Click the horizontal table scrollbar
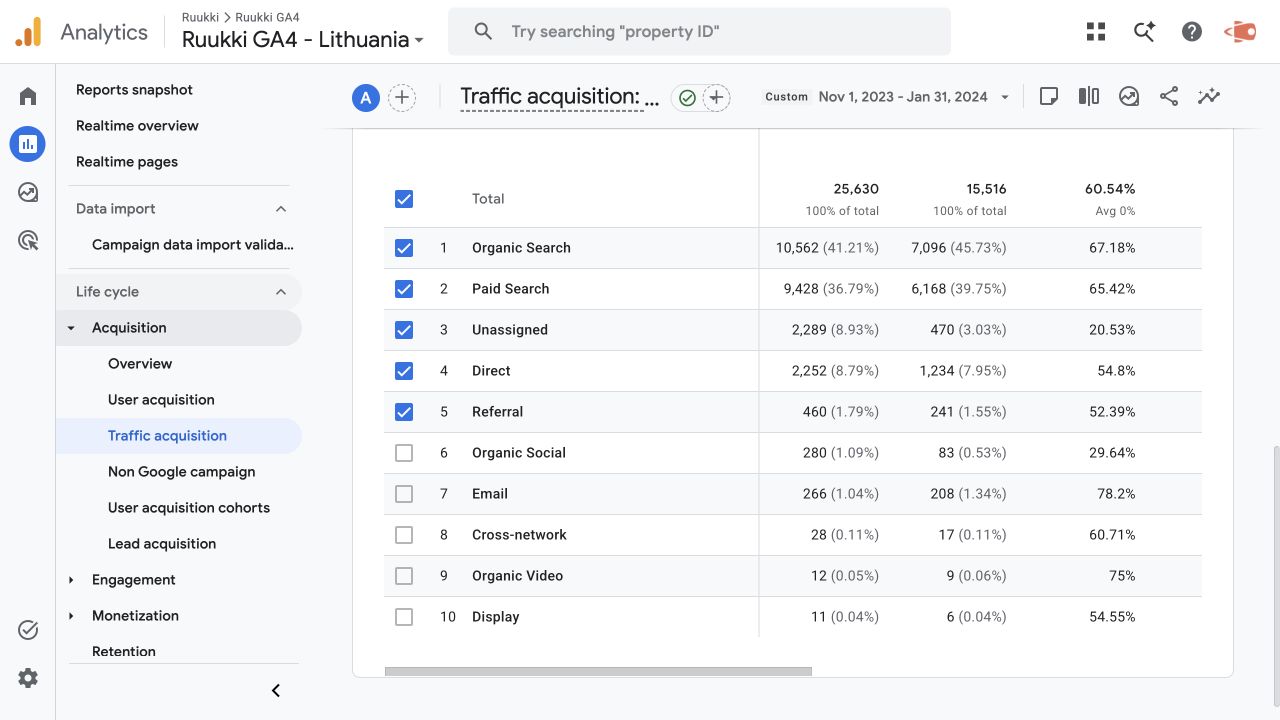Image resolution: width=1280 pixels, height=720 pixels. 598,671
